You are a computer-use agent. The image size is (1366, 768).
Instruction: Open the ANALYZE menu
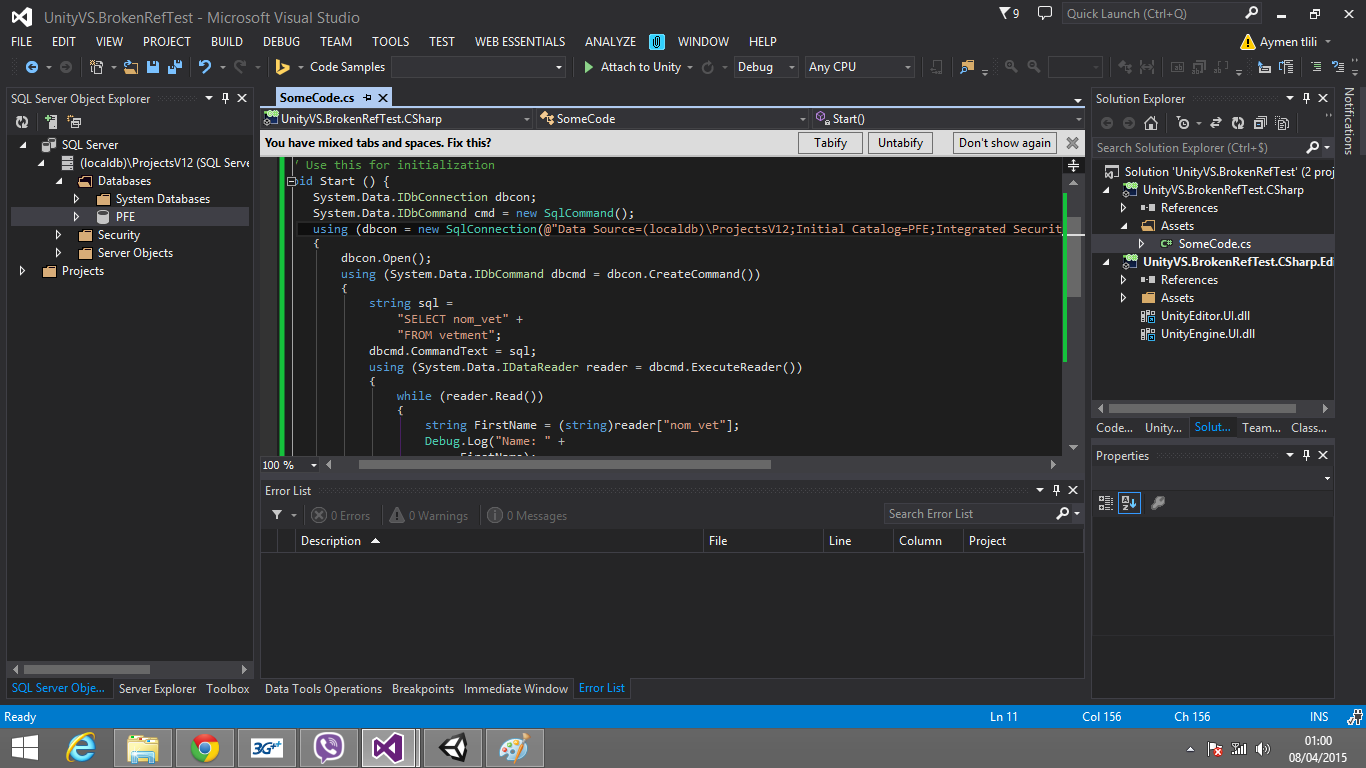tap(610, 42)
